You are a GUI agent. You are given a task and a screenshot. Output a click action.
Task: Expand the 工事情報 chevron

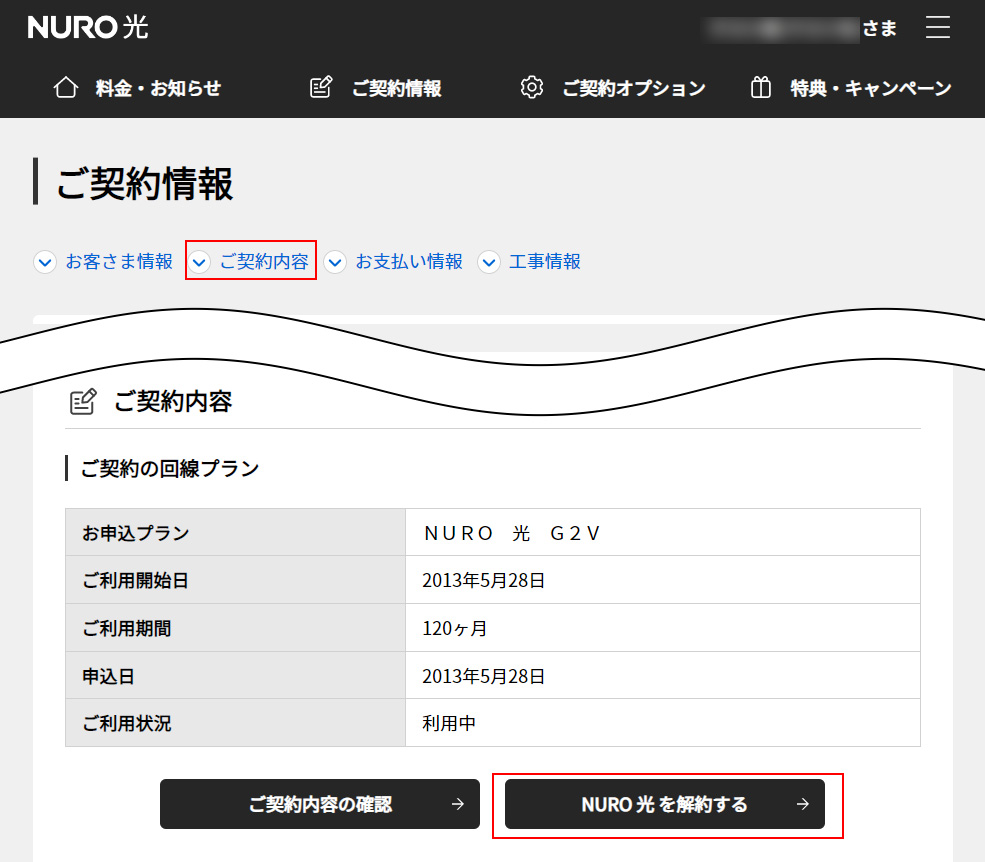(488, 262)
